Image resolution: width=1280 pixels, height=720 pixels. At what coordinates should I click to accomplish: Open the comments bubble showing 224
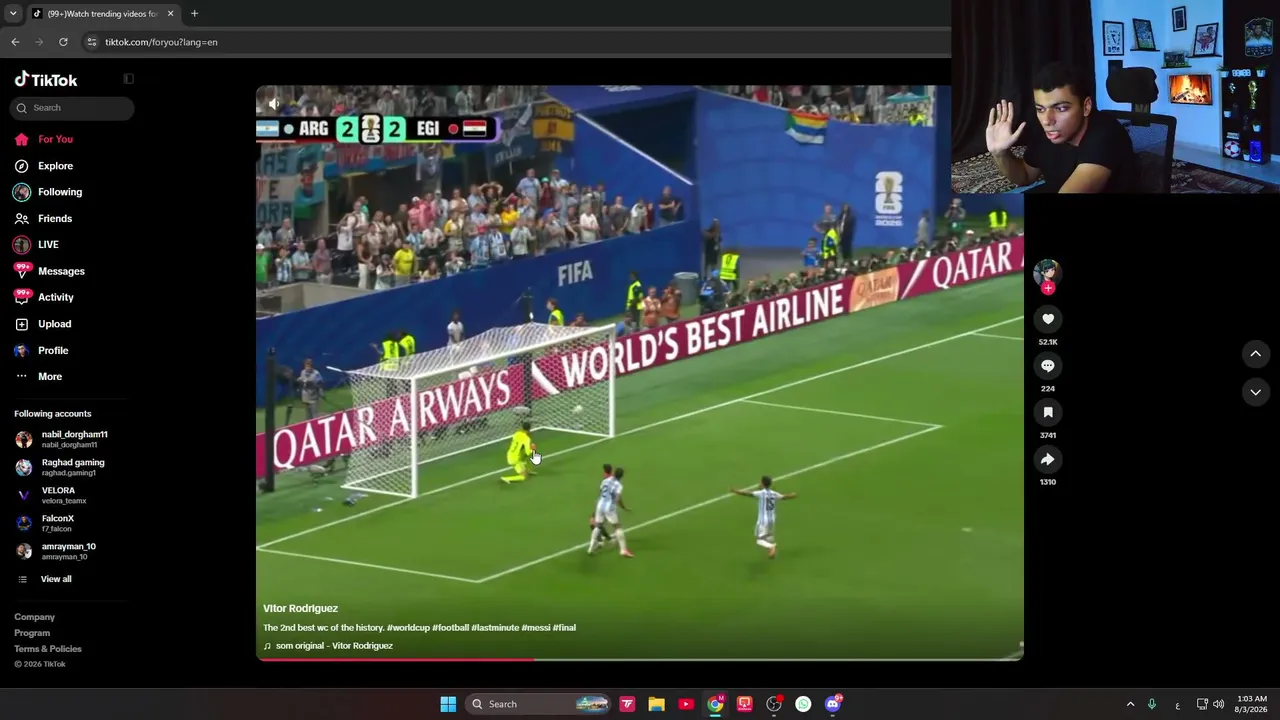coord(1048,366)
